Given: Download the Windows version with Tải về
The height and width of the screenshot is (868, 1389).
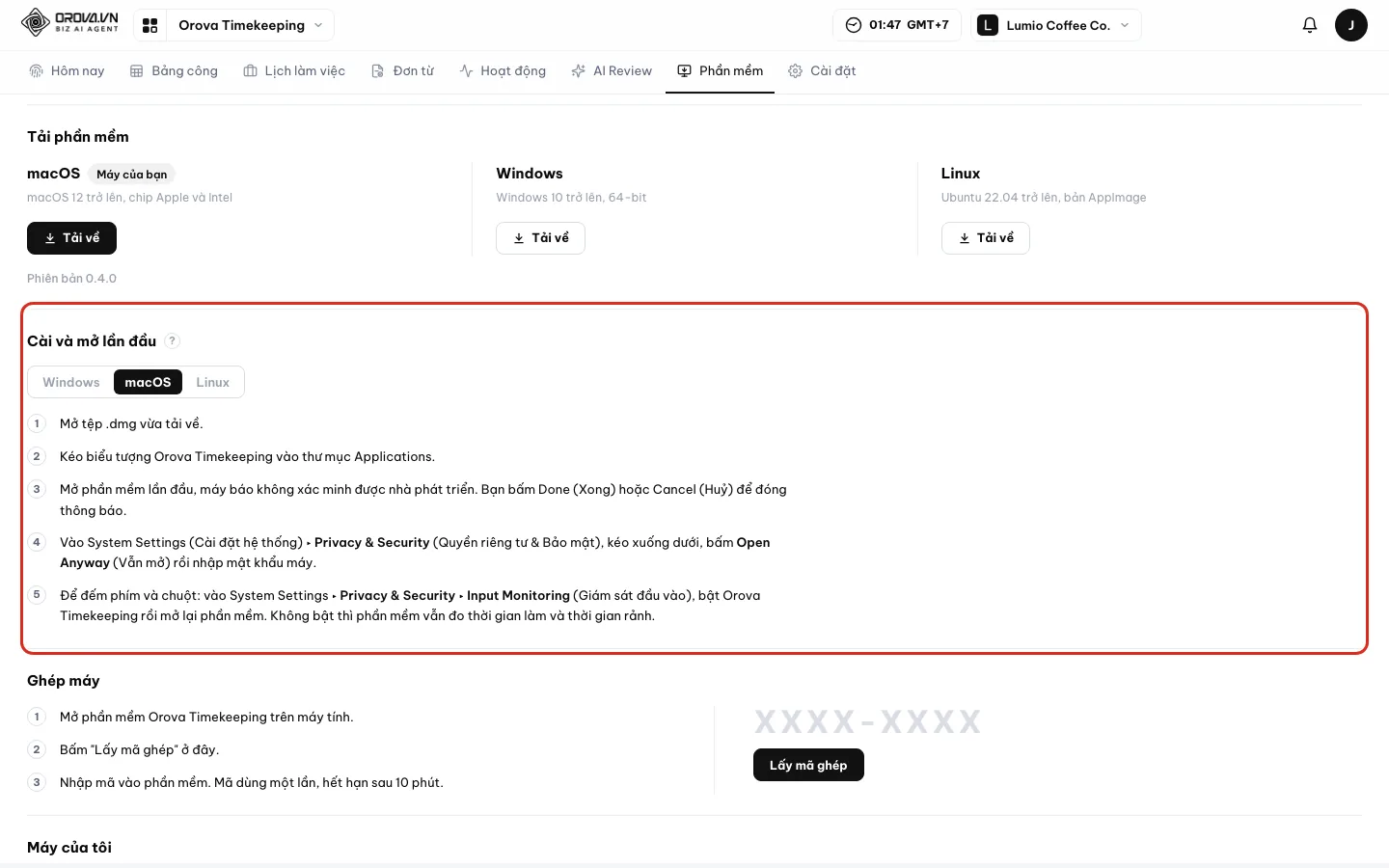Looking at the screenshot, I should click(x=540, y=238).
